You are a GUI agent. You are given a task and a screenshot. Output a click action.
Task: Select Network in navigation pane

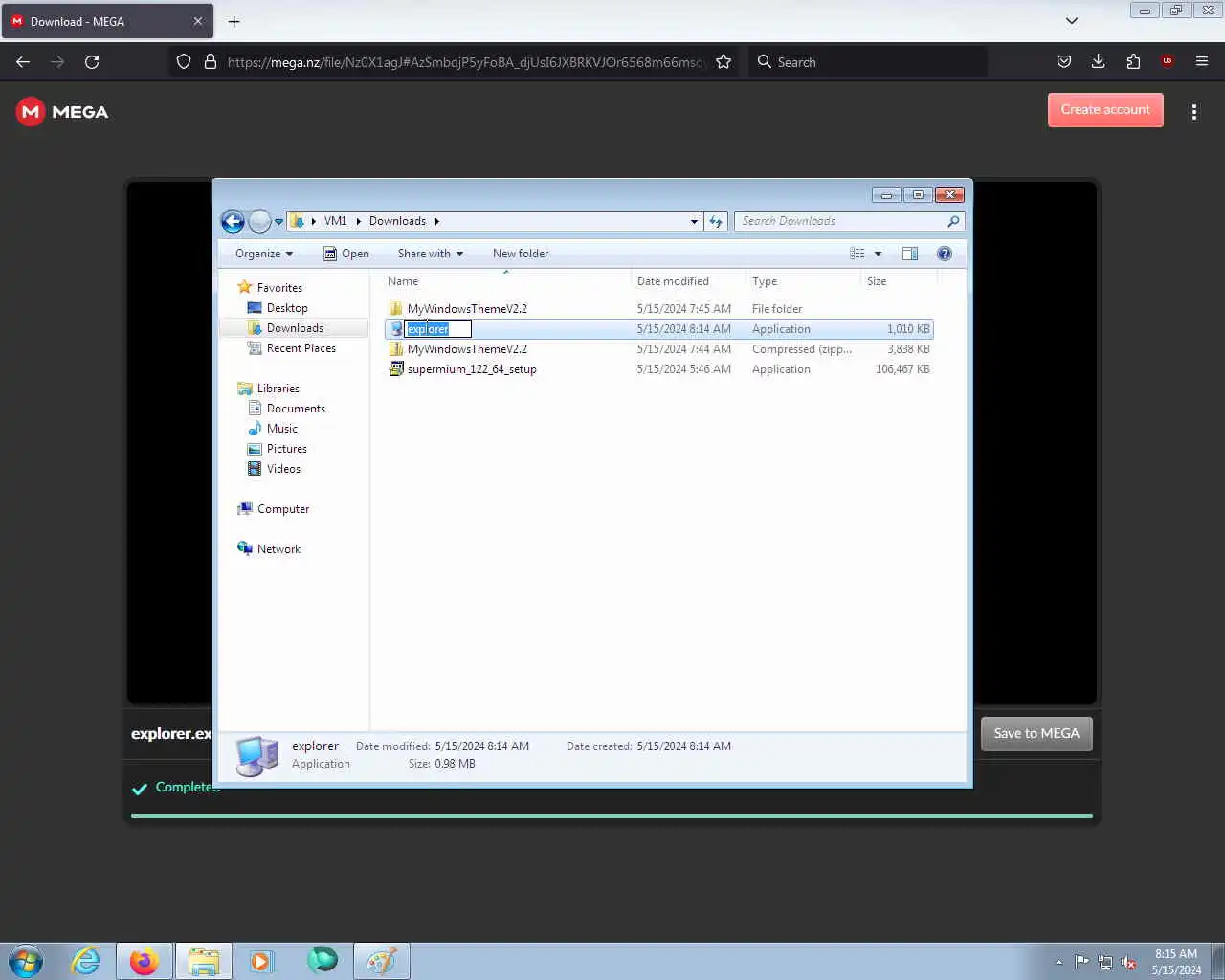coord(278,549)
